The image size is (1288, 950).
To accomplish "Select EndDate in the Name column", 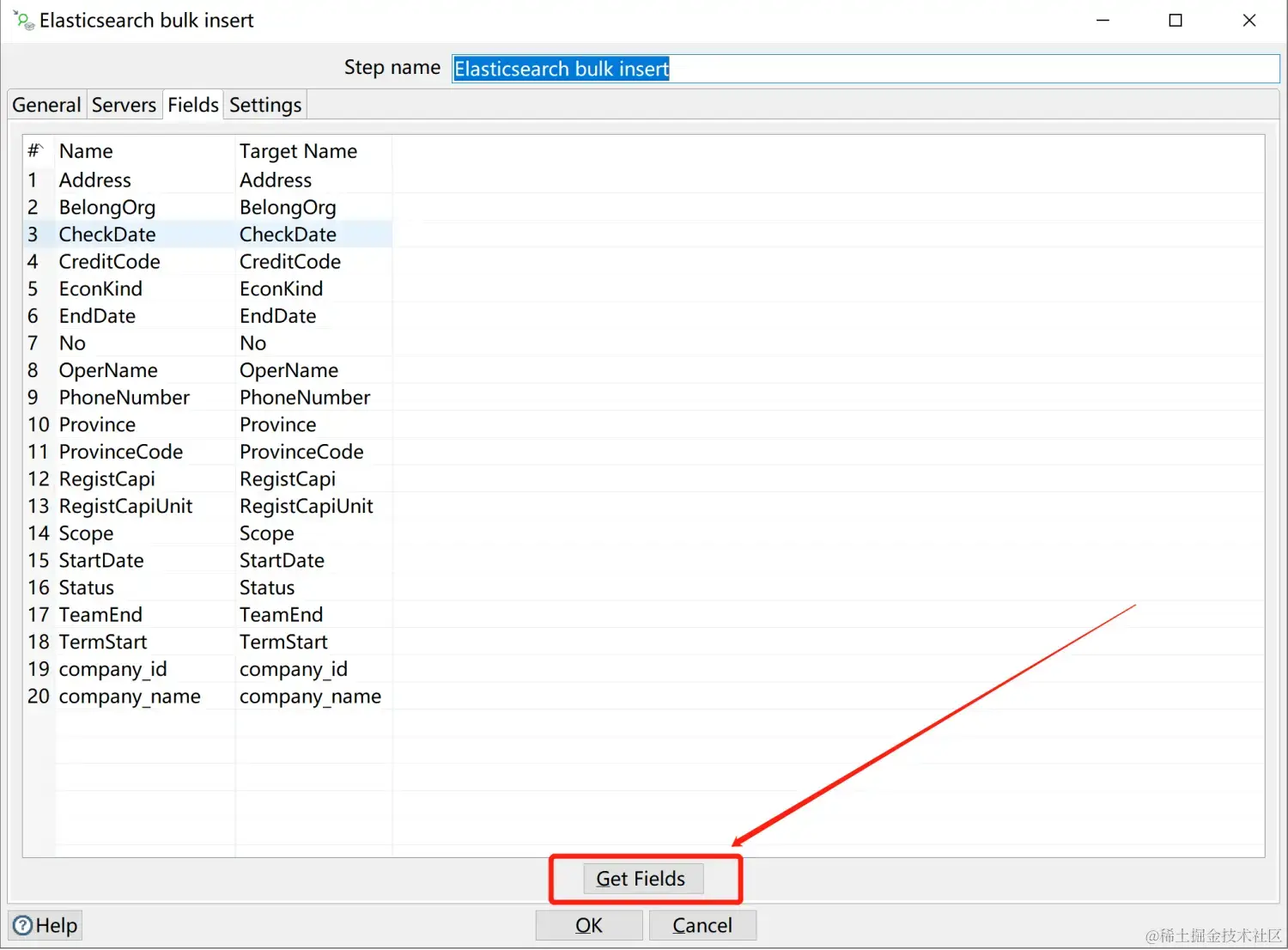I will [x=145, y=316].
